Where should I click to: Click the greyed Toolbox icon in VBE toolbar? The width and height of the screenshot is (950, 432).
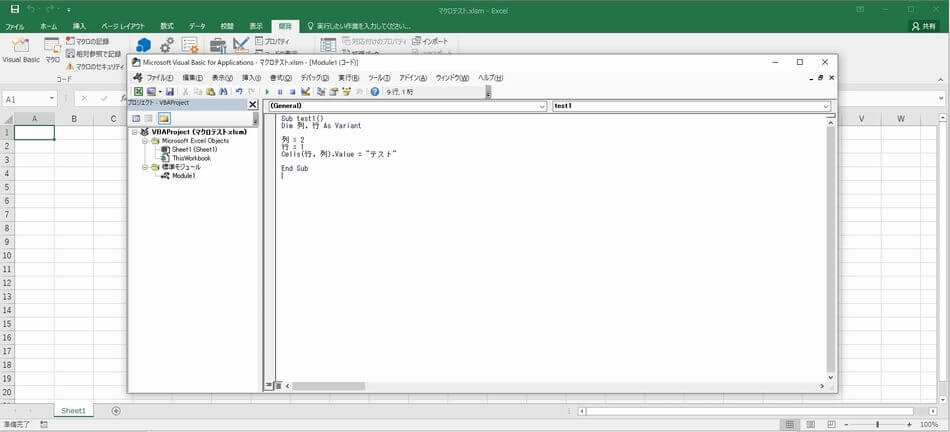coord(359,91)
